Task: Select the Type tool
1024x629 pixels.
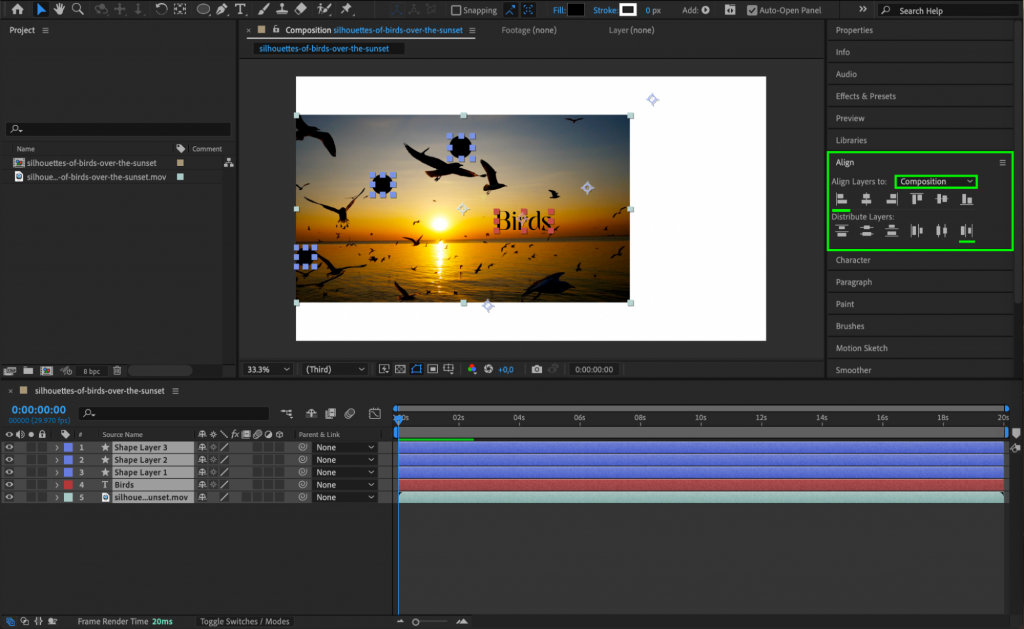Action: coord(239,9)
